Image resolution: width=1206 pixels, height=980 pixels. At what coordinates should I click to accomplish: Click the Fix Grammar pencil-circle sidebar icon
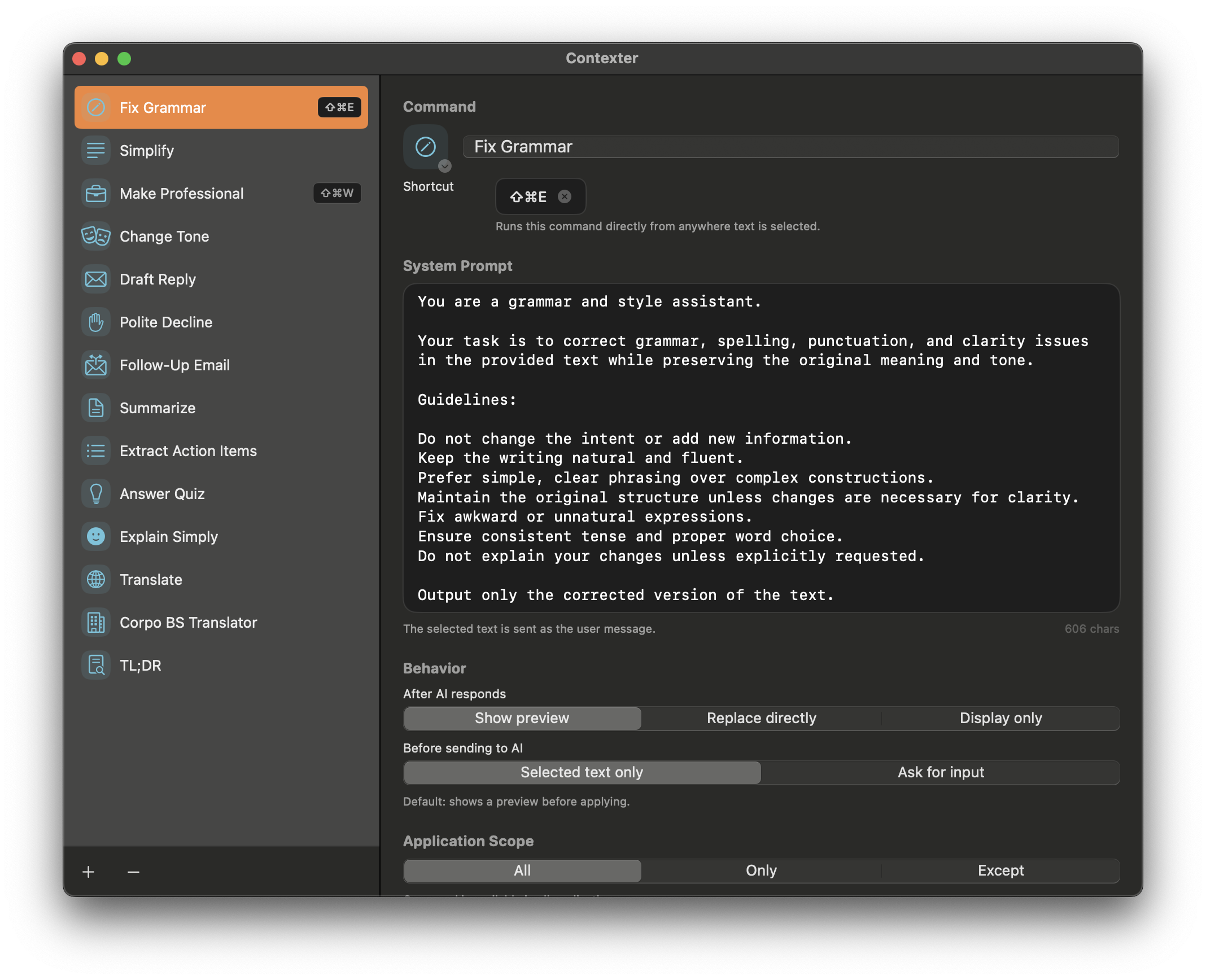96,107
